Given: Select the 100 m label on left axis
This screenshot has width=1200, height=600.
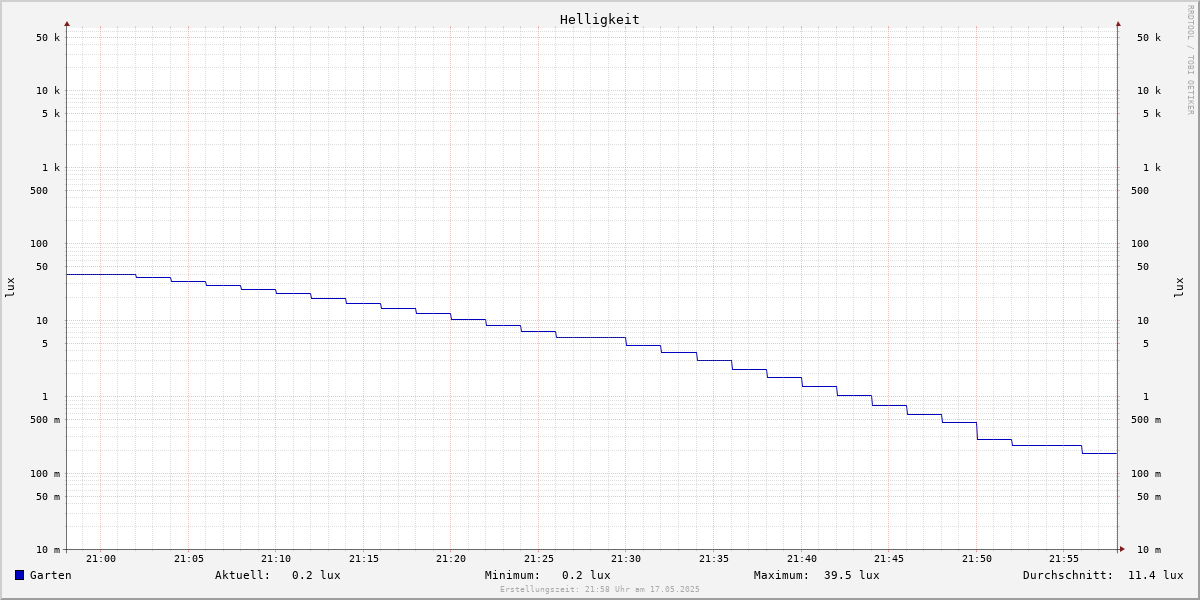Looking at the screenshot, I should pyautogui.click(x=45, y=474).
